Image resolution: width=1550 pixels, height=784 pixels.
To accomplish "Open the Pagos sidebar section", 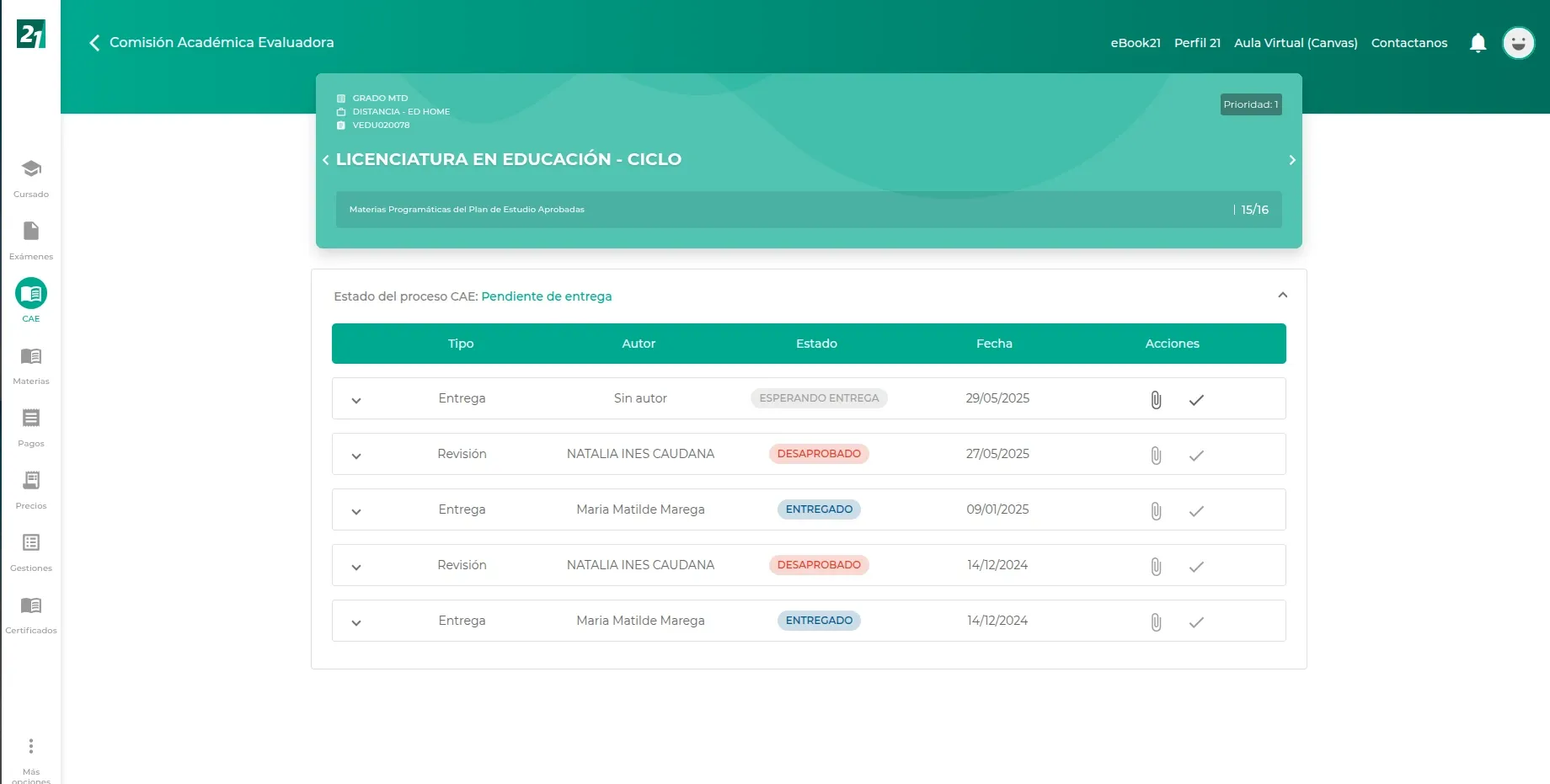I will (x=31, y=427).
